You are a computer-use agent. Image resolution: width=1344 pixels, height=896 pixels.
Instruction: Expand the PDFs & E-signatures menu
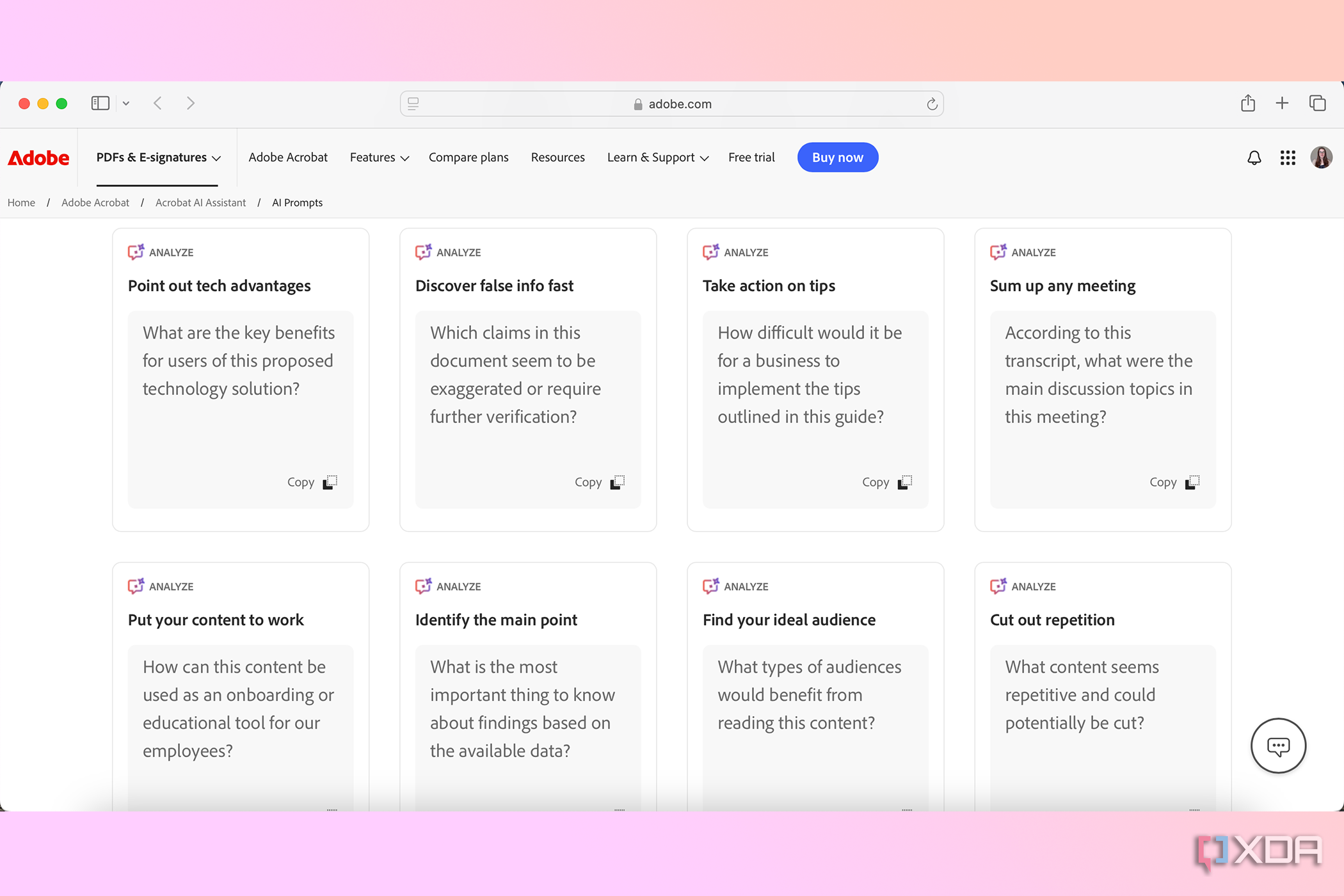point(158,157)
